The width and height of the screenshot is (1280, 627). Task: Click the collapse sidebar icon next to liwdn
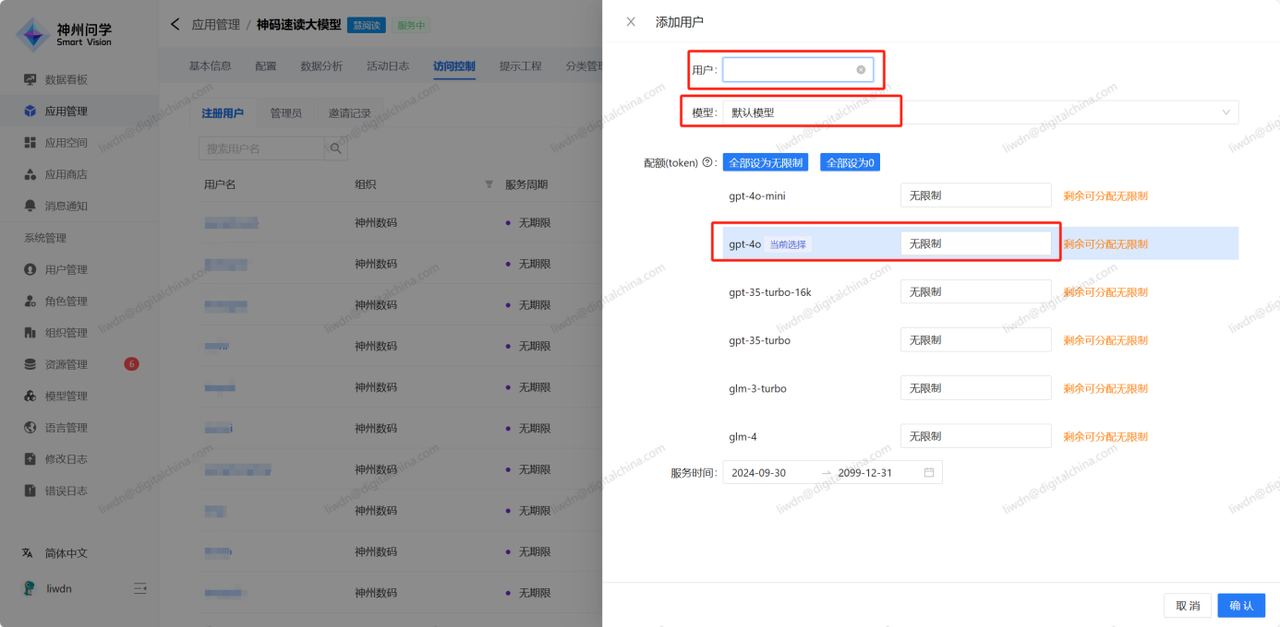pos(141,589)
